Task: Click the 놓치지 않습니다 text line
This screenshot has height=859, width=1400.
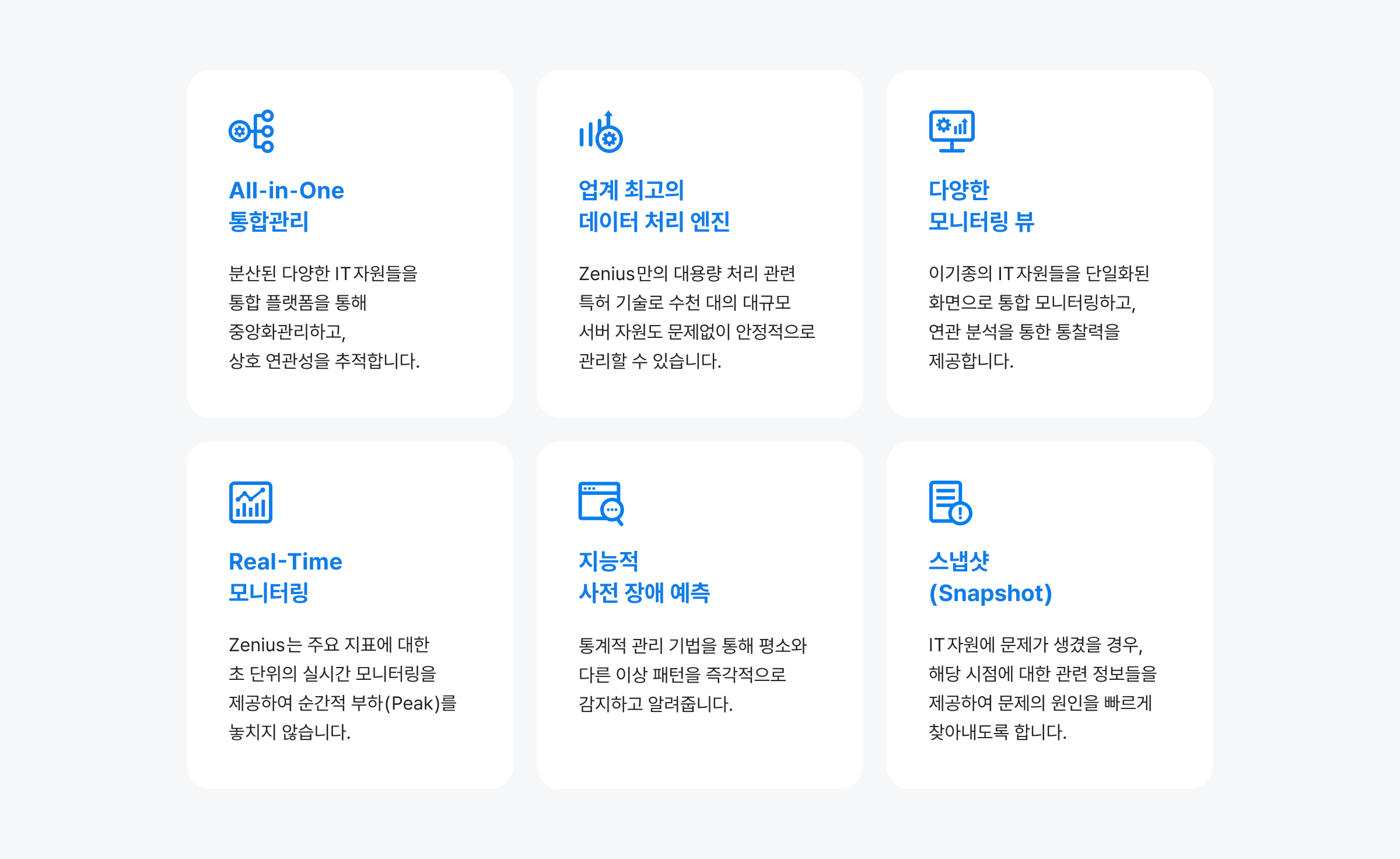Action: [290, 732]
